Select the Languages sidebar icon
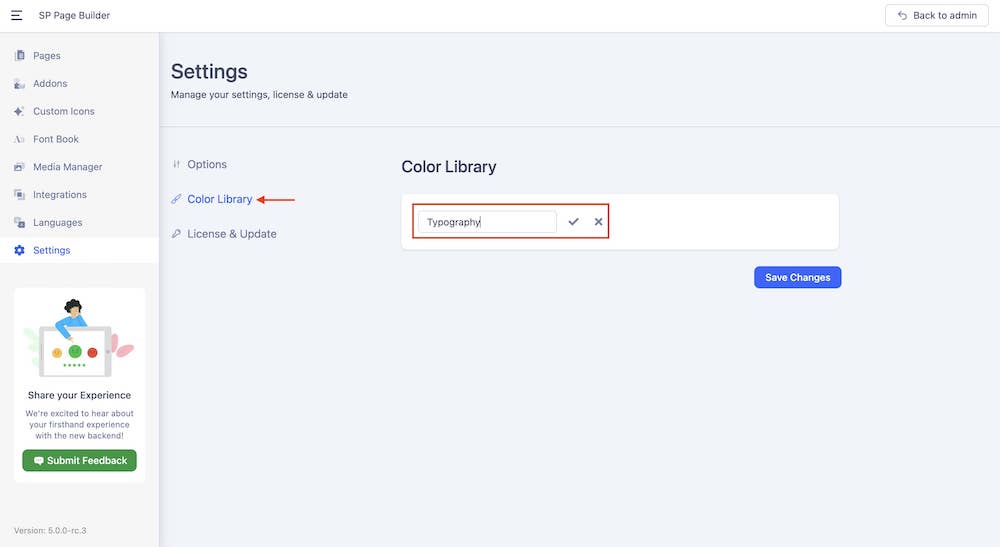The width and height of the screenshot is (1000, 547). (x=20, y=222)
